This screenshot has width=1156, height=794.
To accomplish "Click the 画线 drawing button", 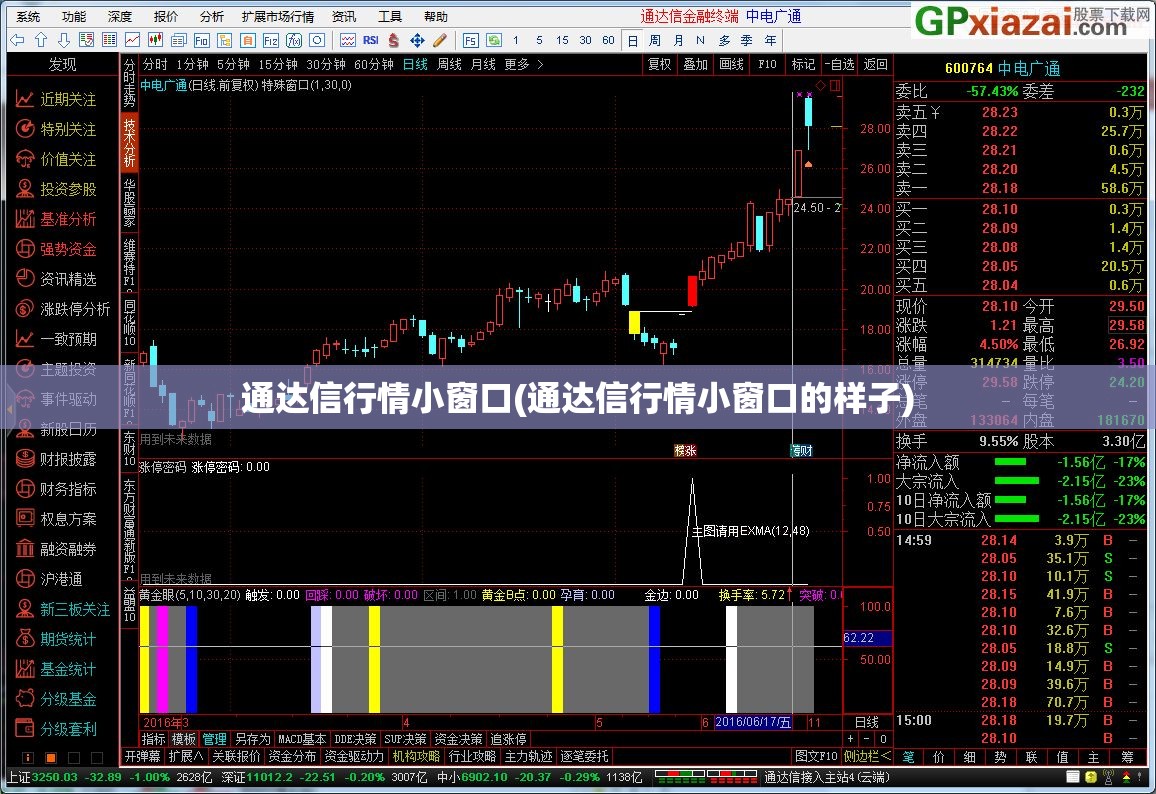I will tap(731, 64).
